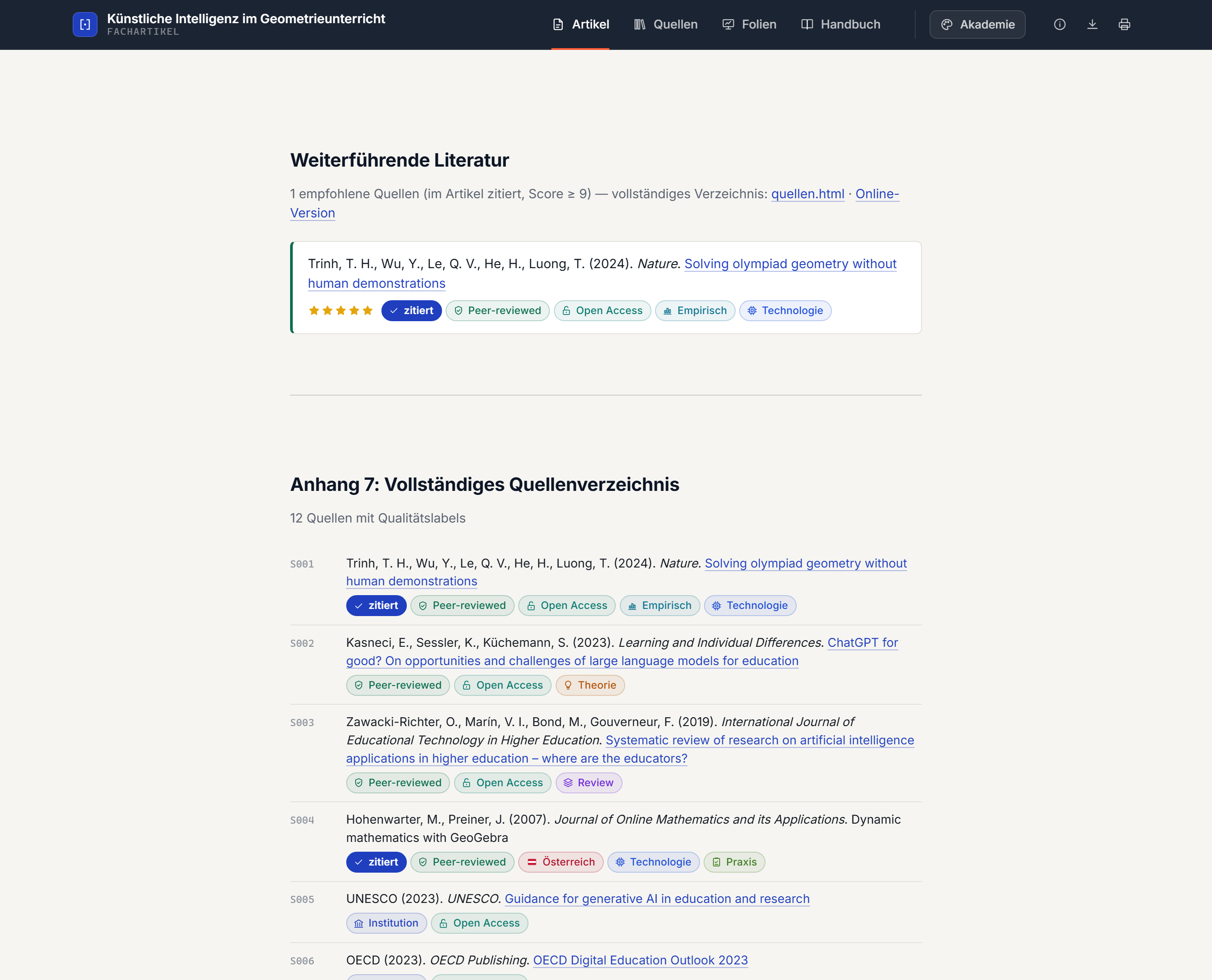
Task: Switch to the Quellen tab
Action: coord(665,24)
